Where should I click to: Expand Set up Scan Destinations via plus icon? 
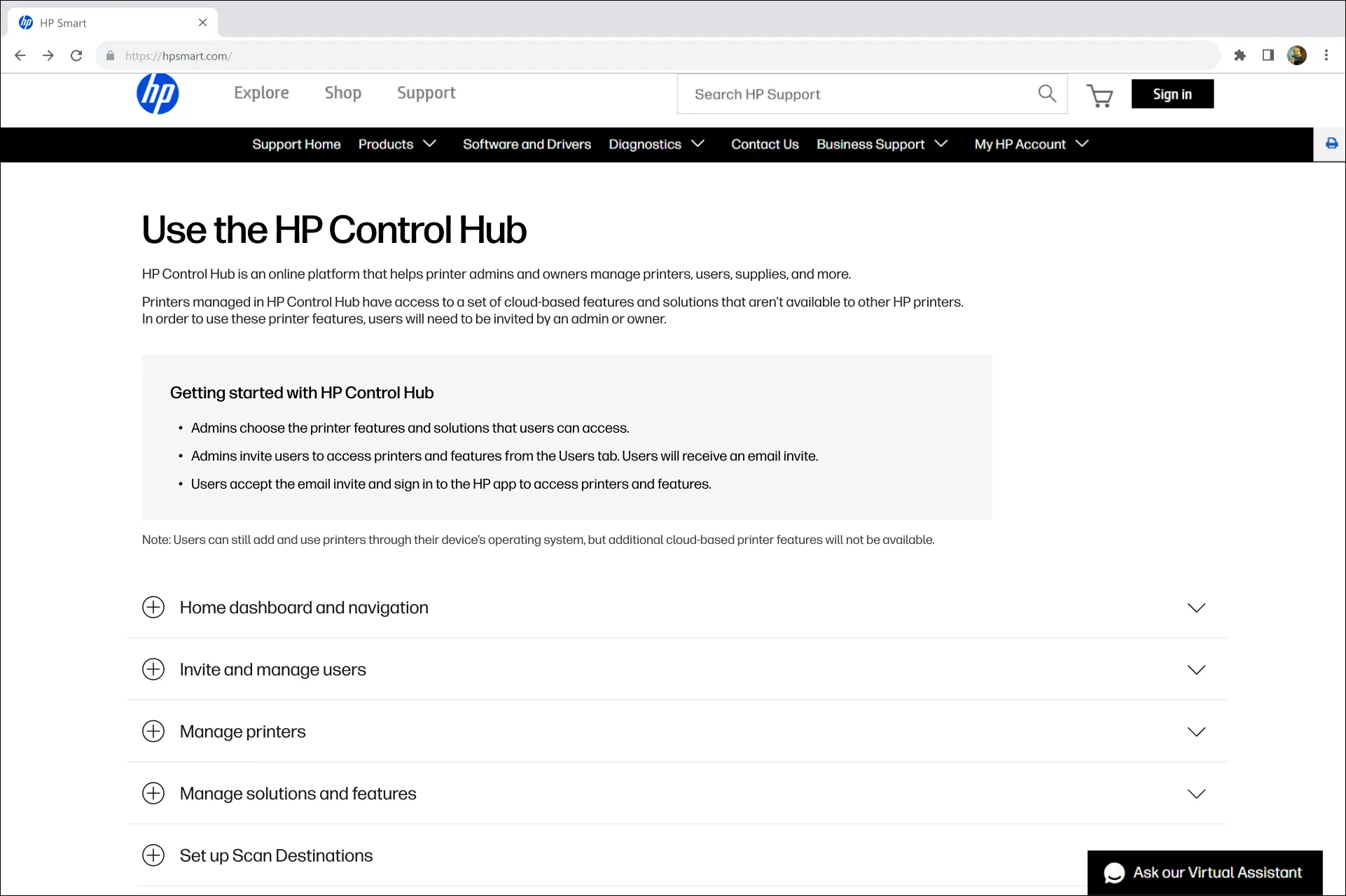coord(153,855)
